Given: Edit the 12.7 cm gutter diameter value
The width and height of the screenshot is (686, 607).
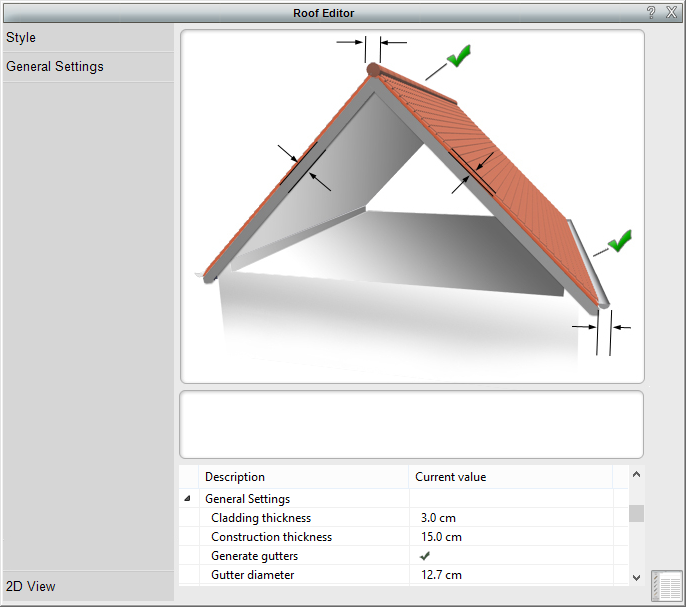Looking at the screenshot, I should click(441, 575).
